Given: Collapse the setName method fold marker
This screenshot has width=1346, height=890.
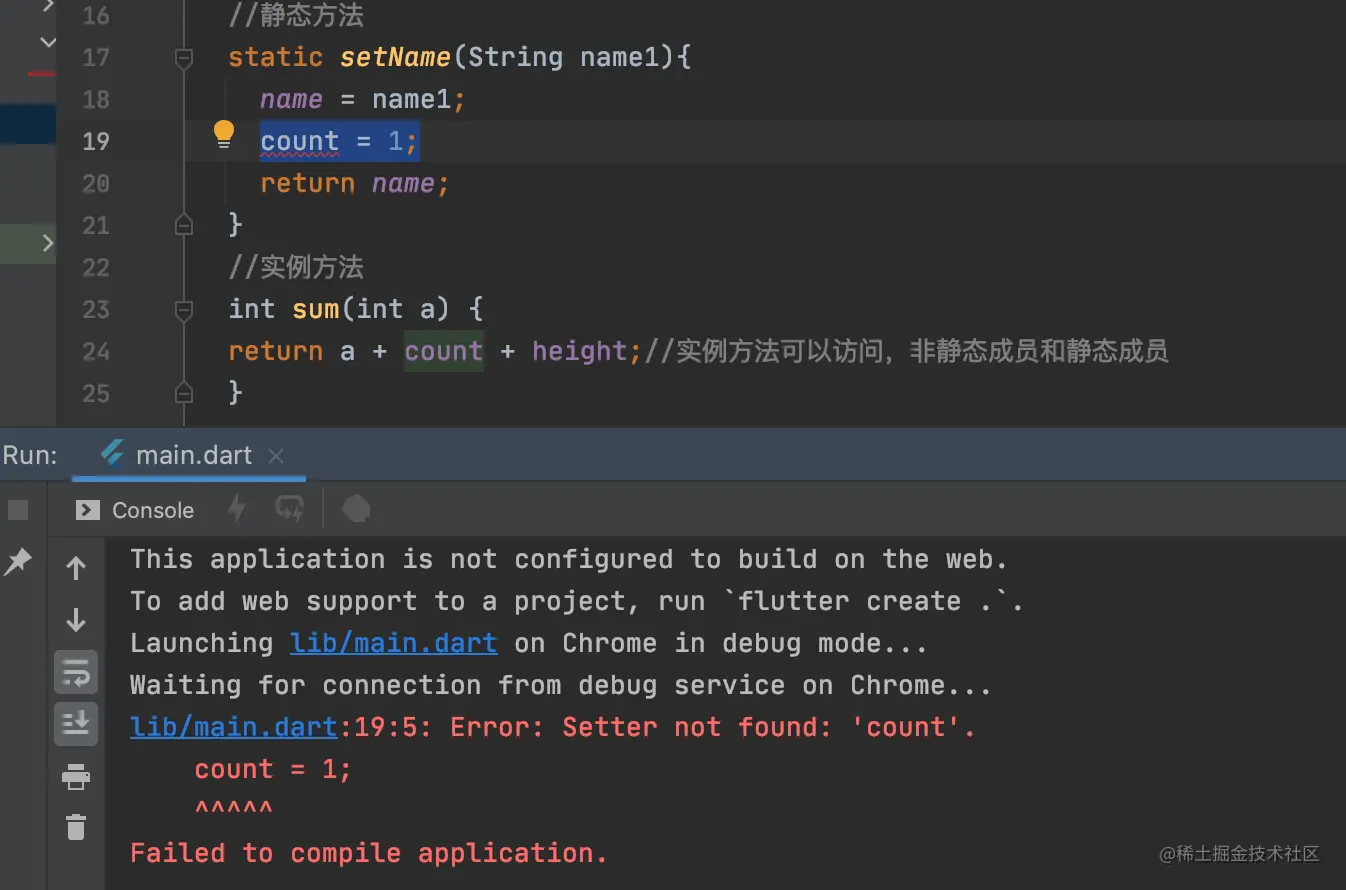Looking at the screenshot, I should click(184, 59).
